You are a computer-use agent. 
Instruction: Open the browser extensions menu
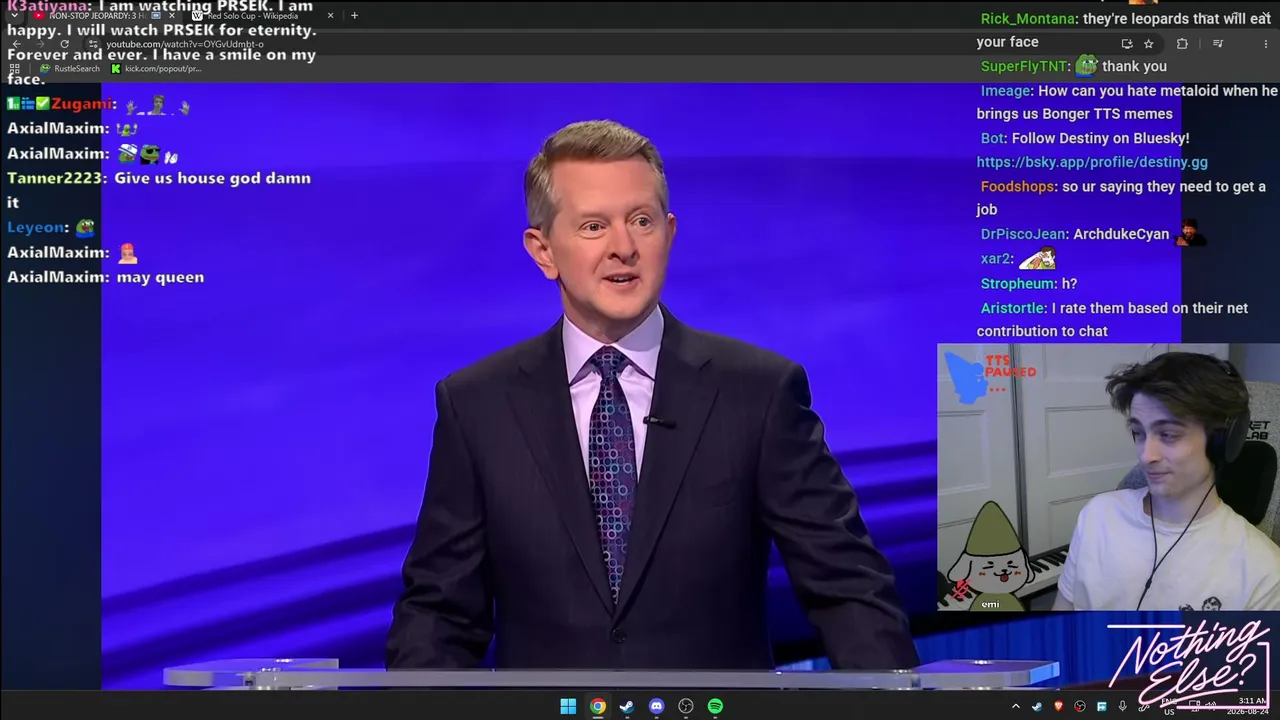[x=1182, y=44]
